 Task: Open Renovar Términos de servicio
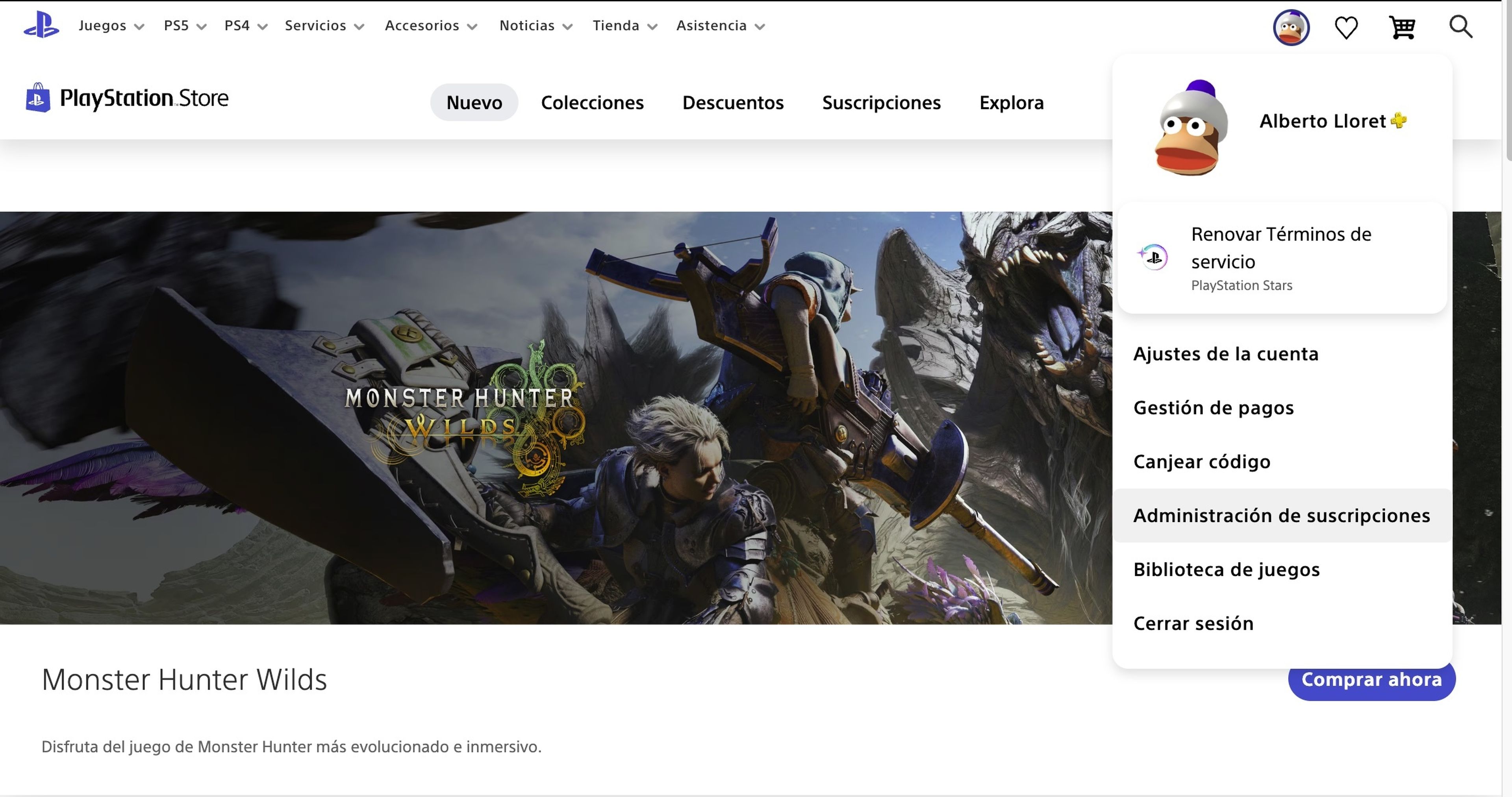pos(1281,248)
